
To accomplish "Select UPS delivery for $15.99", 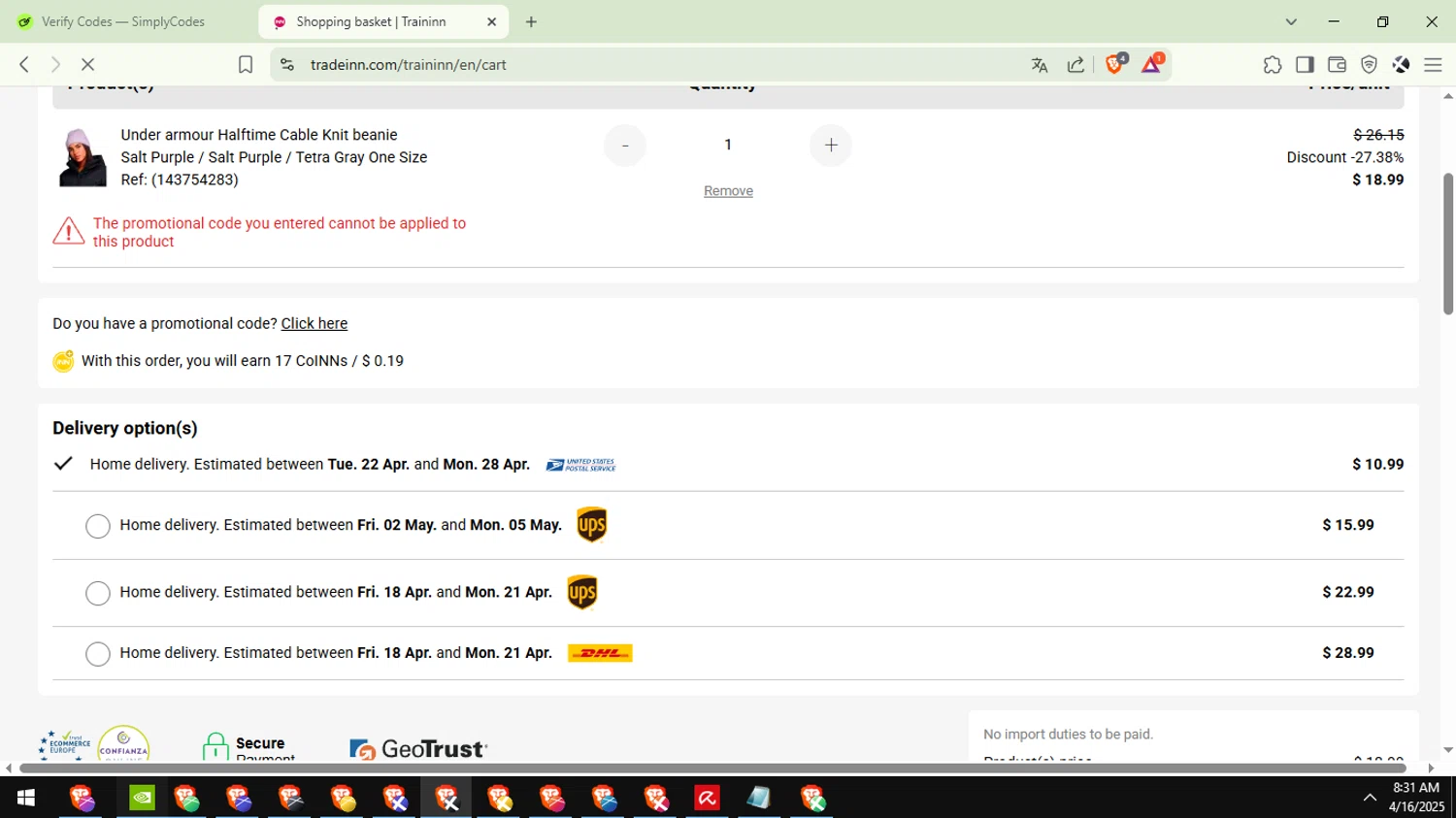I will (98, 526).
